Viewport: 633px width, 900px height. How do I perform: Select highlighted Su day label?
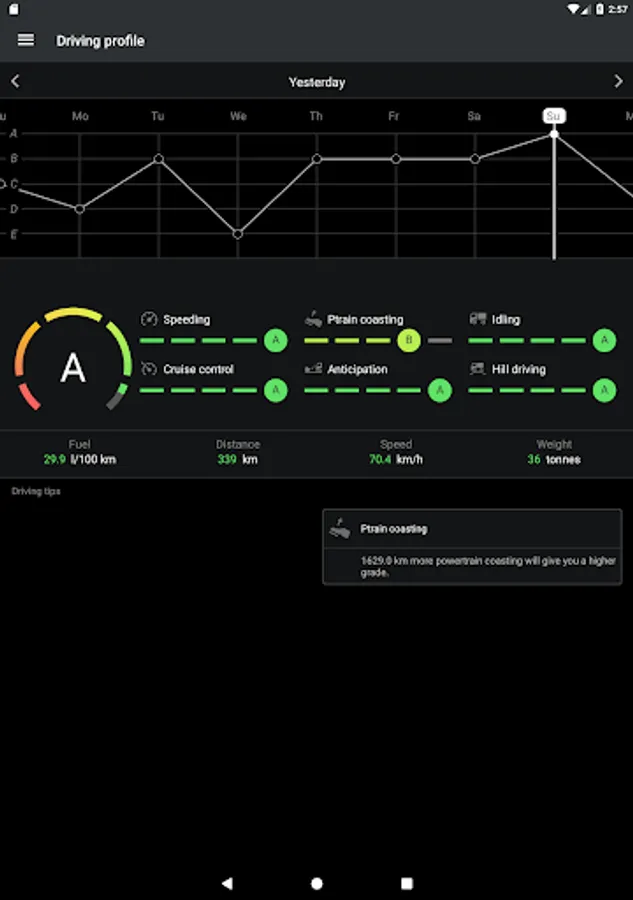tap(554, 116)
